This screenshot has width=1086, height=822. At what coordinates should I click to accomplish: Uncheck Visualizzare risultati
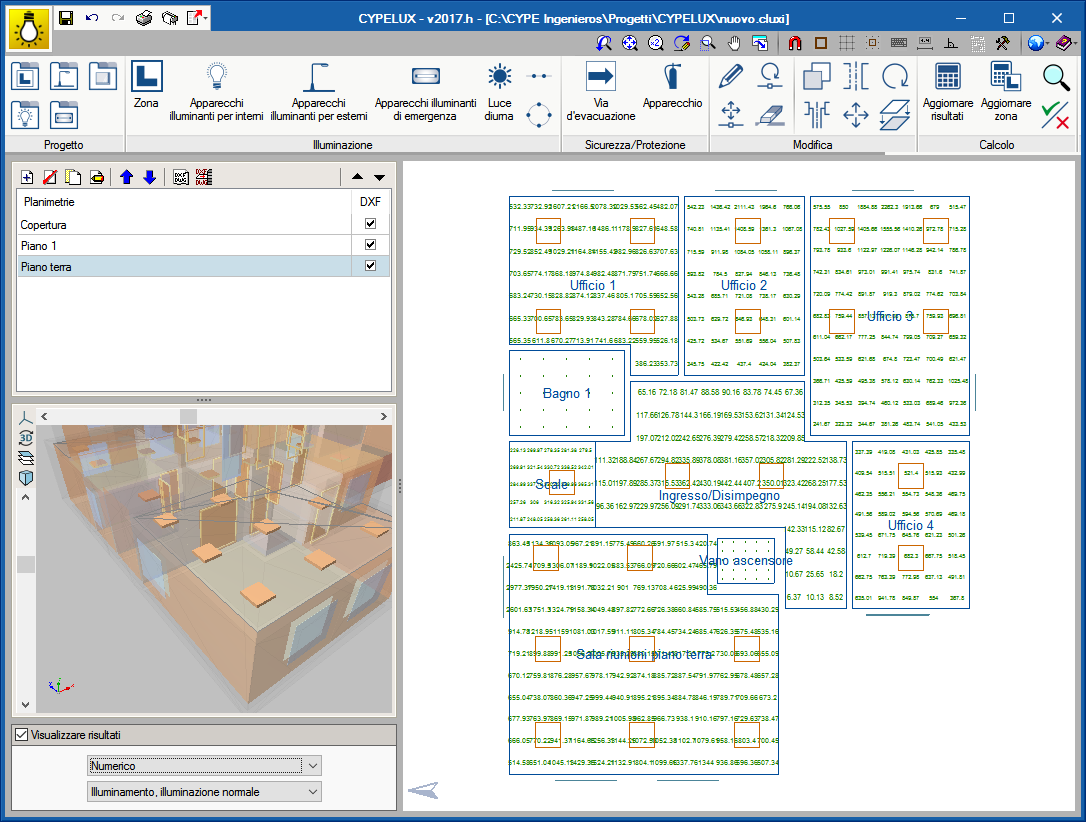click(x=22, y=735)
